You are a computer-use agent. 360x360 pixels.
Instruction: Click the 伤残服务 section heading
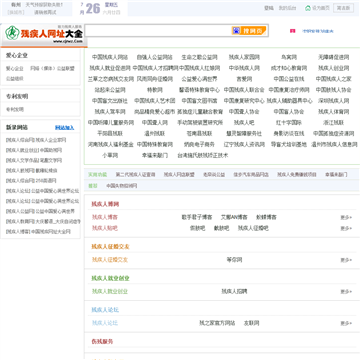pos(102,342)
